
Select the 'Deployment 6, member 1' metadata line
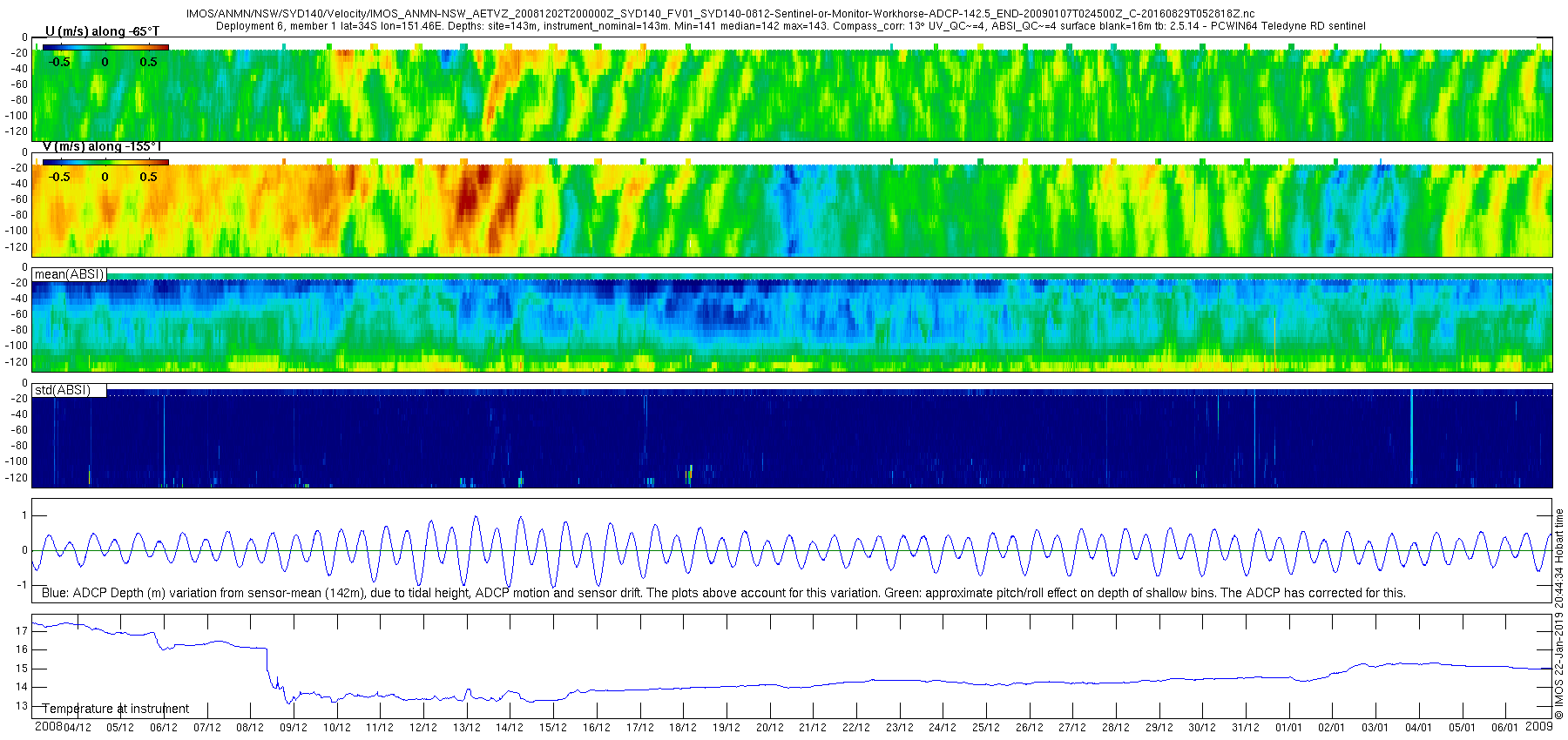(x=790, y=26)
